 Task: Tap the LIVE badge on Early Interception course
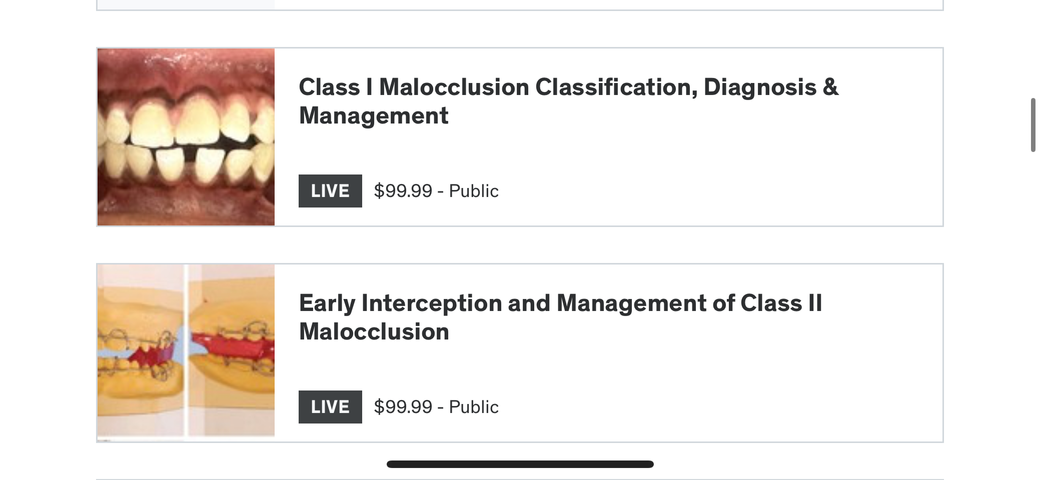330,407
